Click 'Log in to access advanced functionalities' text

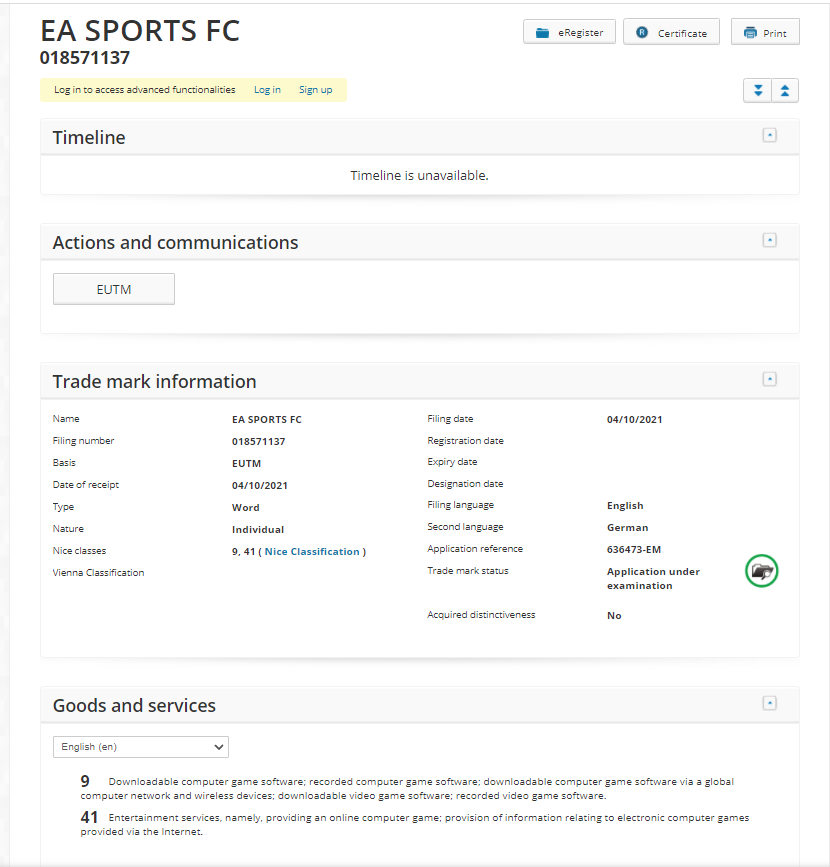pos(144,90)
